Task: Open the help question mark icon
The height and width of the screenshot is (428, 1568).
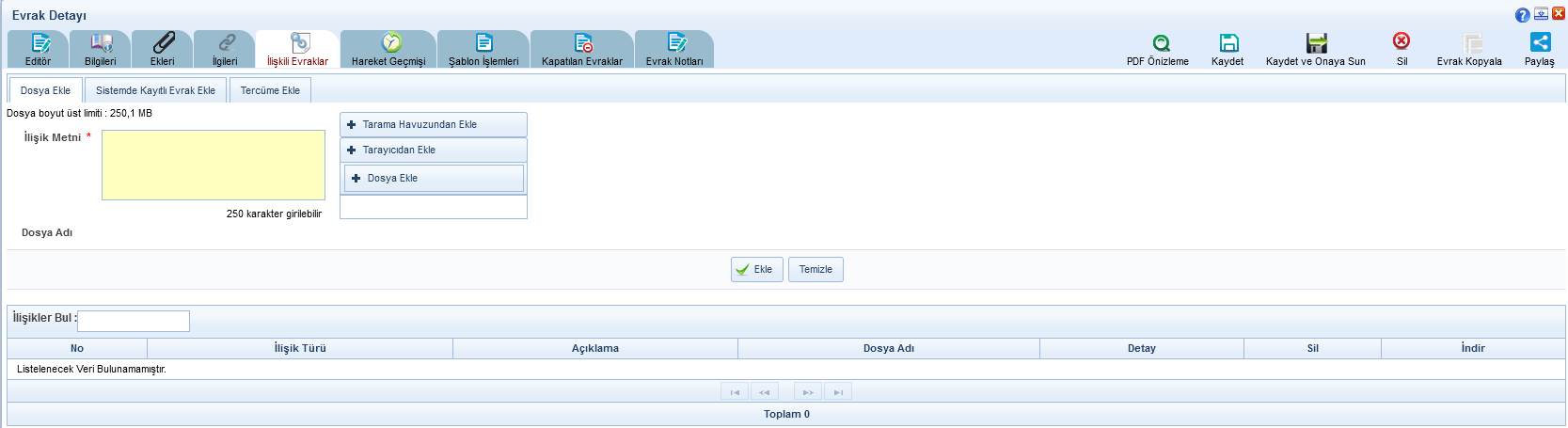Action: point(1522,15)
